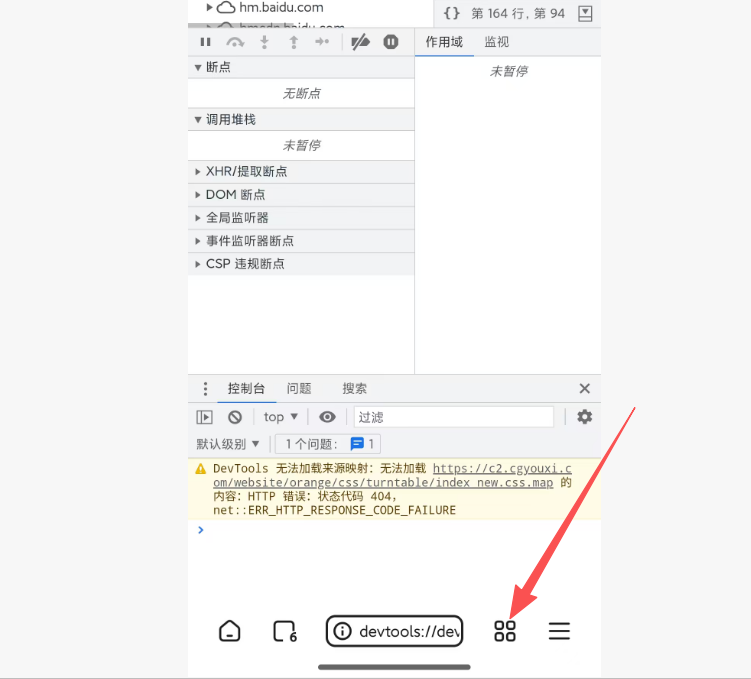Open the 默认级别 log level dropdown

228,444
